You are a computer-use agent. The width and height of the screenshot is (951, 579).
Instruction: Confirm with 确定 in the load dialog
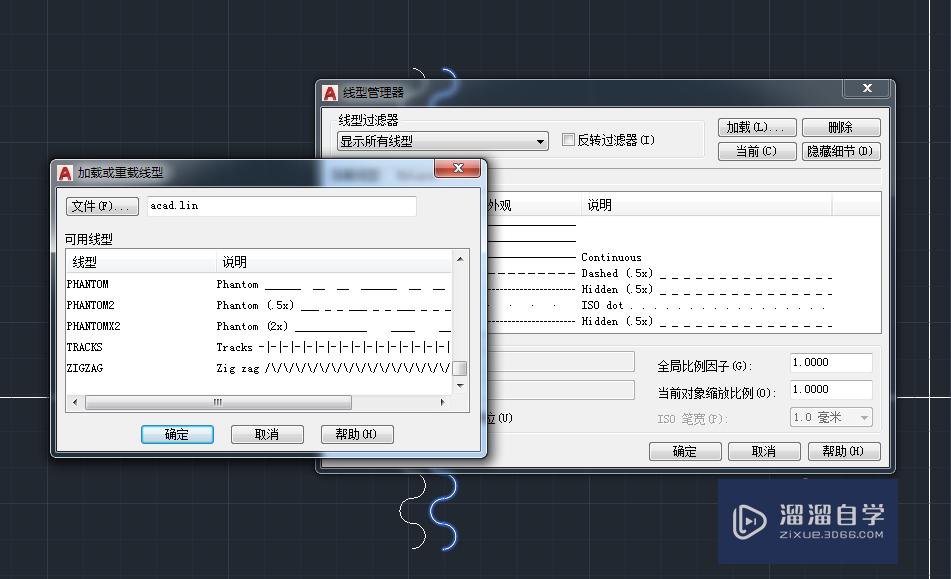177,434
